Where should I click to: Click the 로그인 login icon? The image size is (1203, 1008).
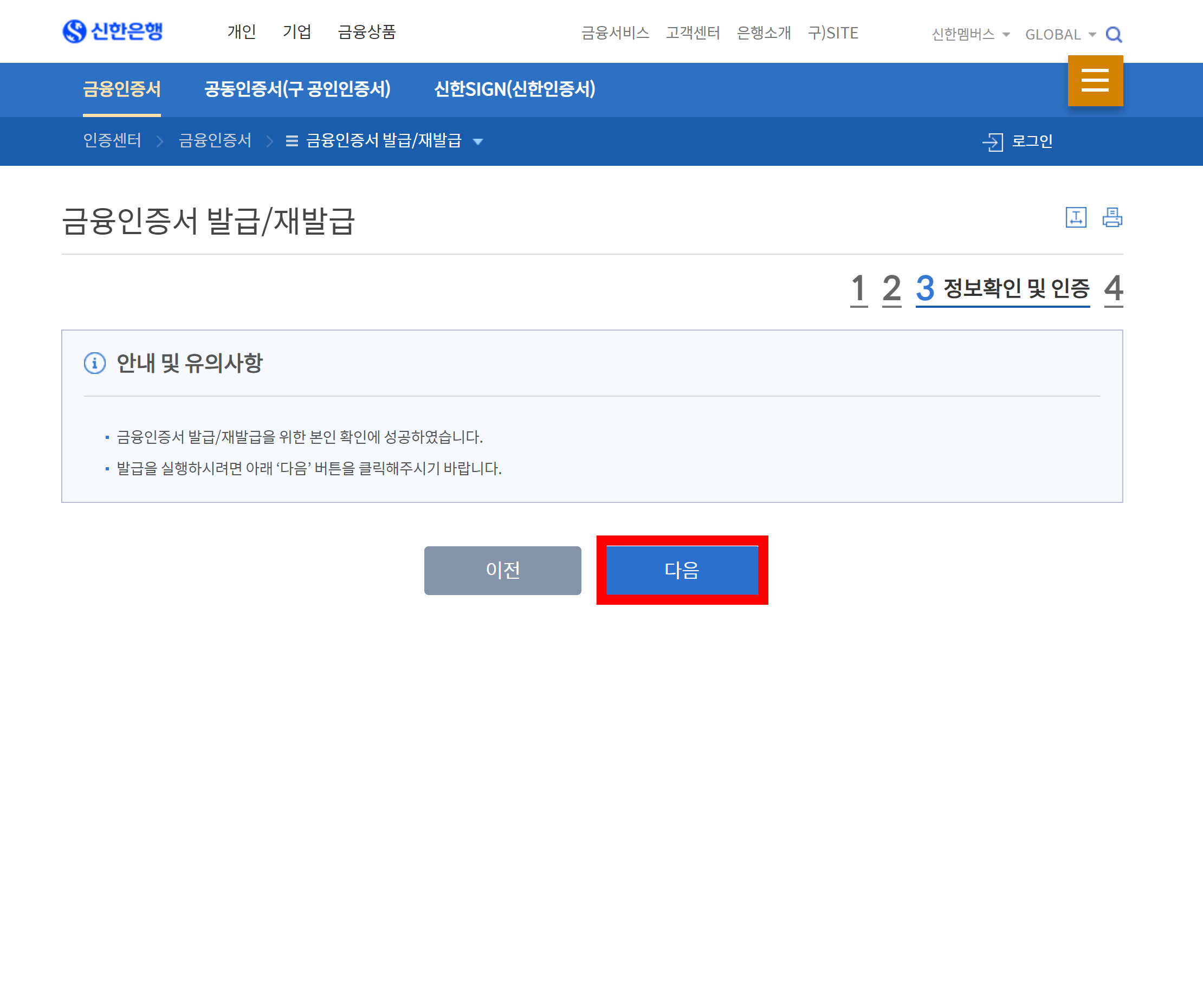pyautogui.click(x=993, y=141)
